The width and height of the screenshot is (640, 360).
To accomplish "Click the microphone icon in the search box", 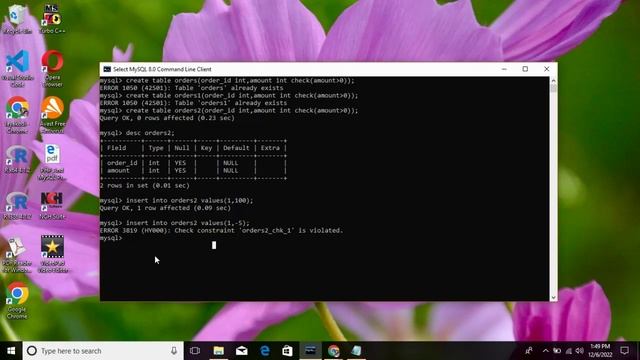I will [174, 351].
